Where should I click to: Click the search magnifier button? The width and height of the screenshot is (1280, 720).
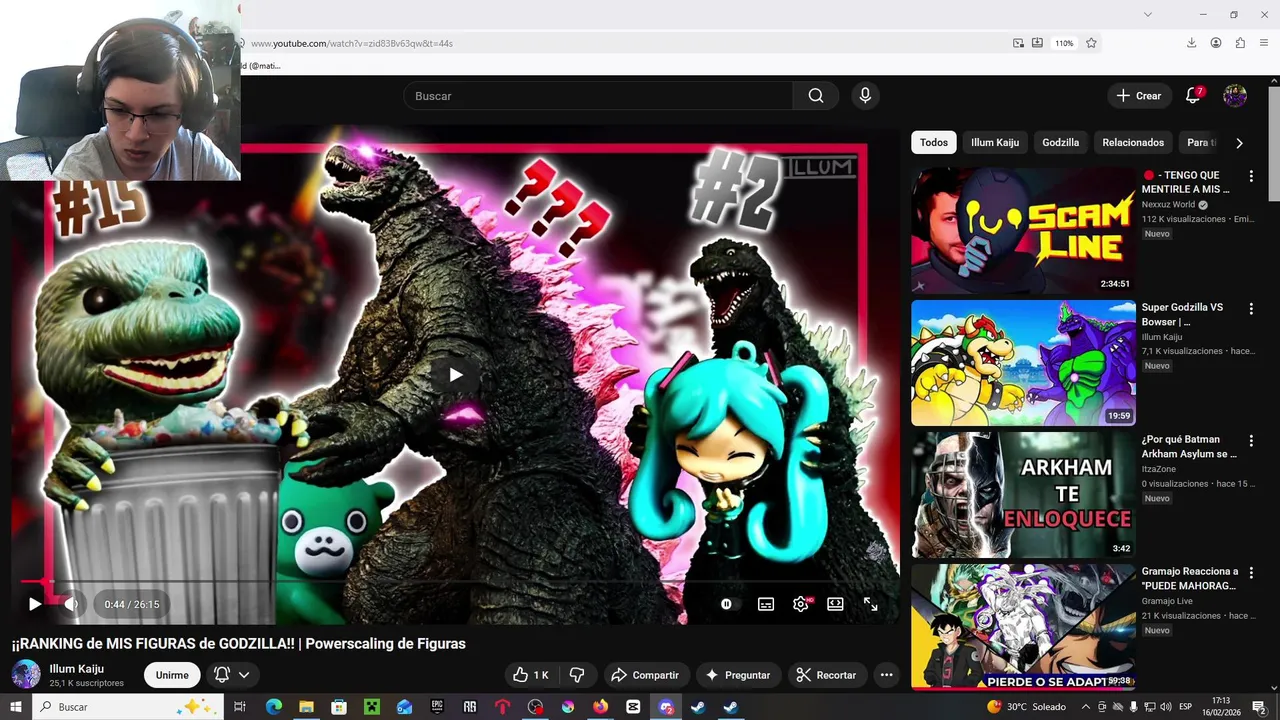click(816, 96)
